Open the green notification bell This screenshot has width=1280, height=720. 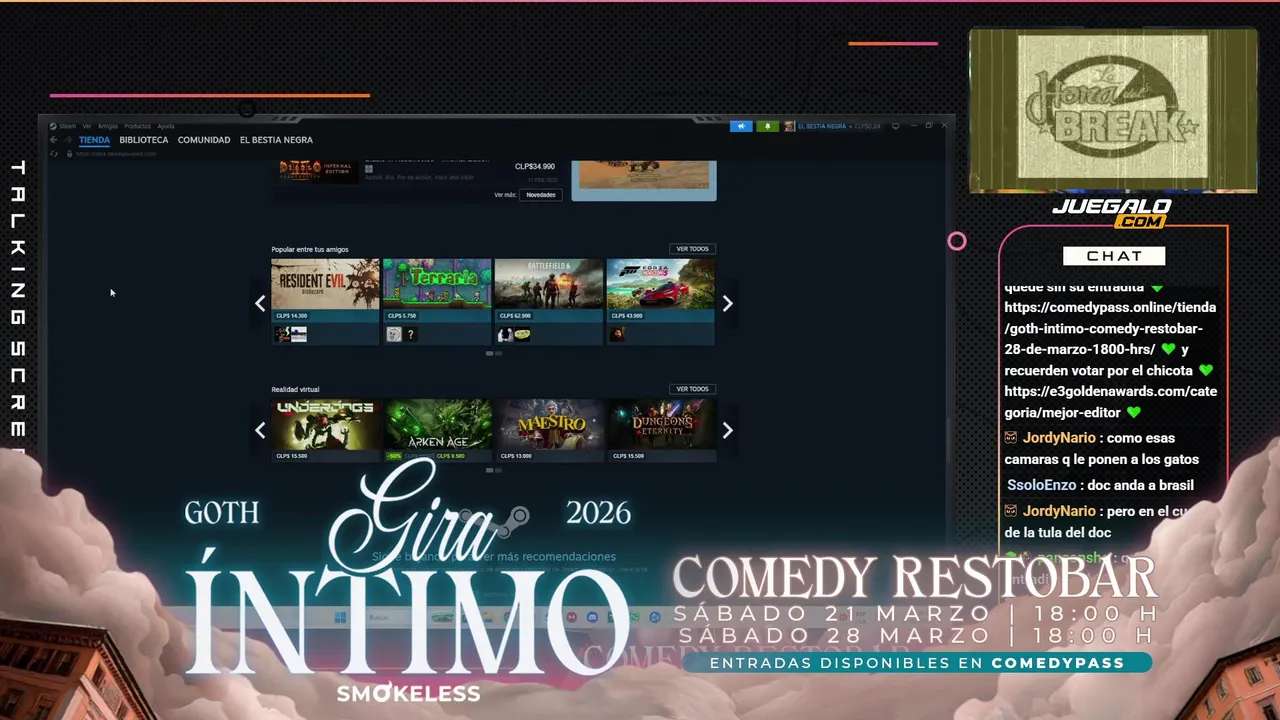coord(768,126)
